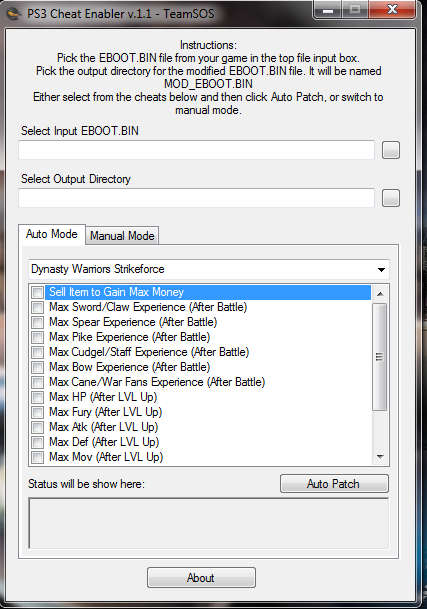The image size is (427, 609).
Task: Click the Select Input EBOOT.BIN text field
Action: pos(197,150)
